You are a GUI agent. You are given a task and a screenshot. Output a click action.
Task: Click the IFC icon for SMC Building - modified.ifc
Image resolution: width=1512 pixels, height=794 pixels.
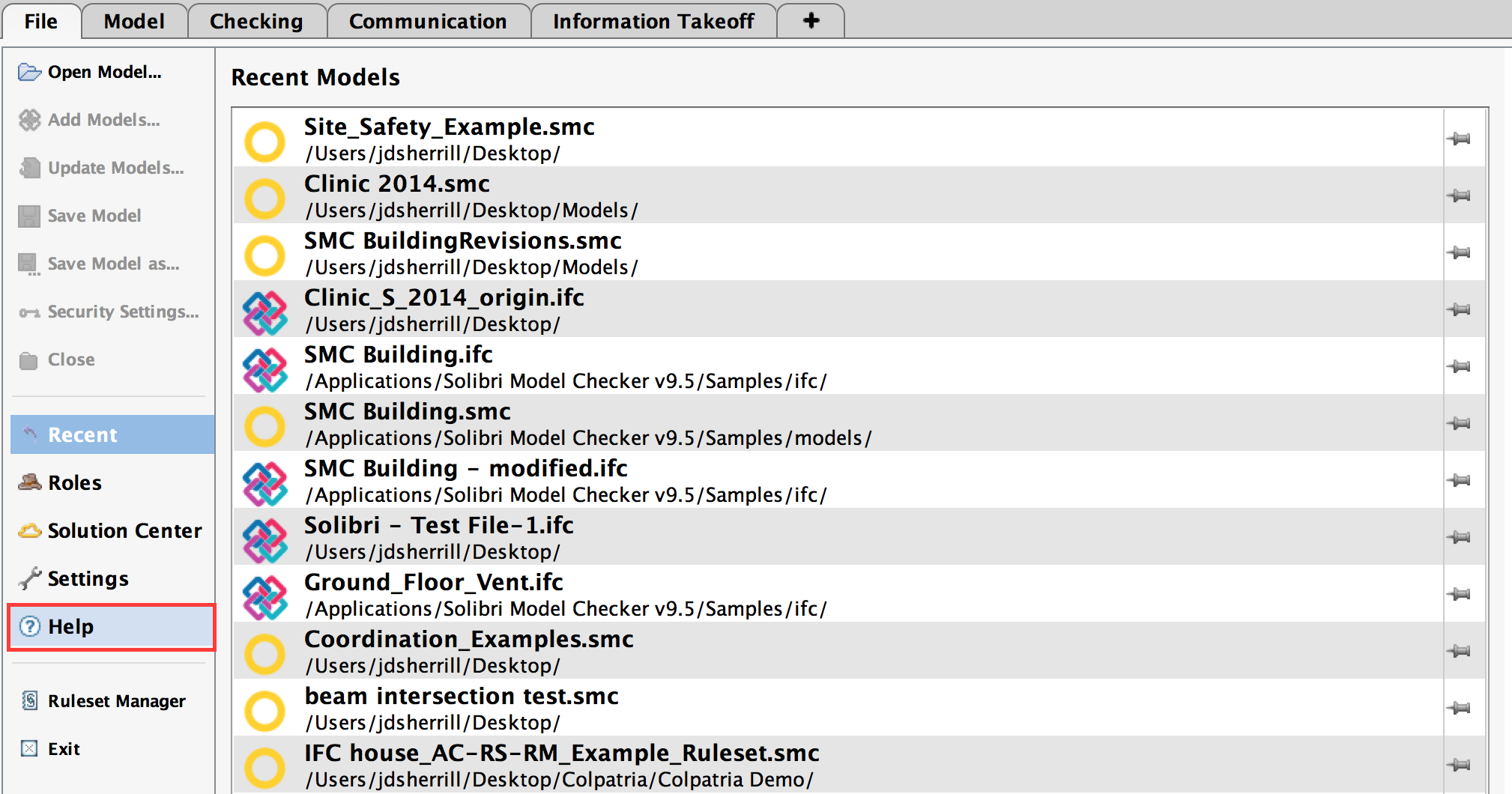(265, 483)
